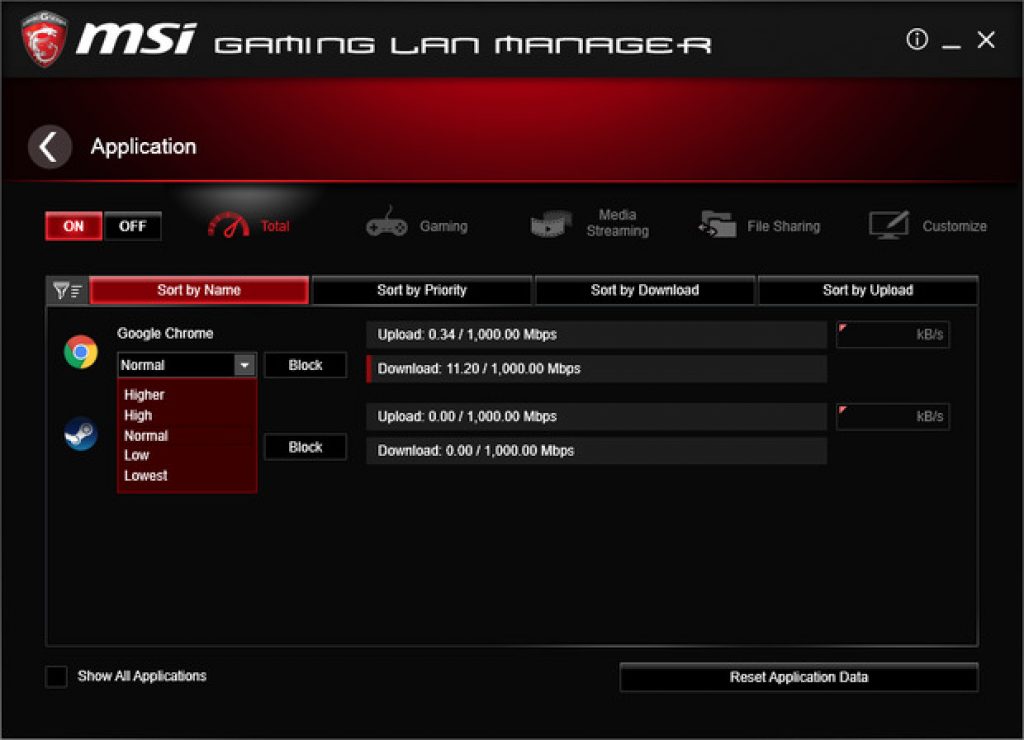Select the Gaming gamepad icon
The width and height of the screenshot is (1024, 740).
386,224
